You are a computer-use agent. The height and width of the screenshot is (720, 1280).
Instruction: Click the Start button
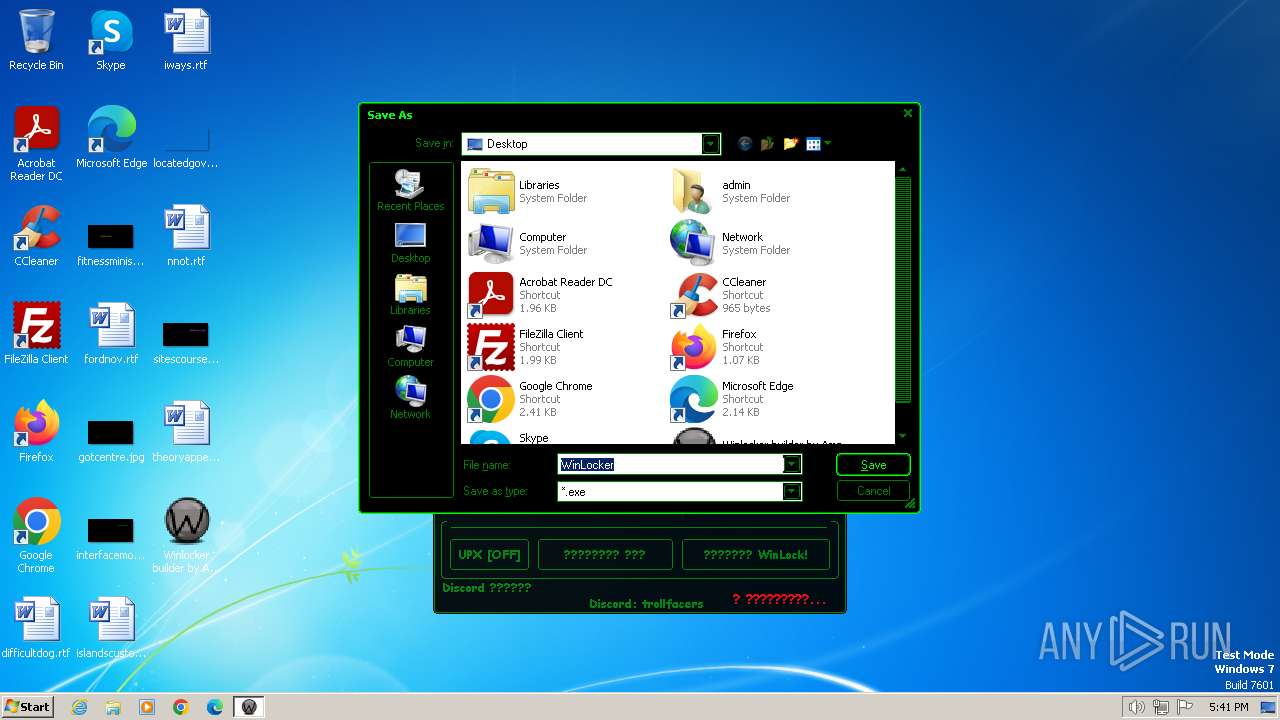27,706
